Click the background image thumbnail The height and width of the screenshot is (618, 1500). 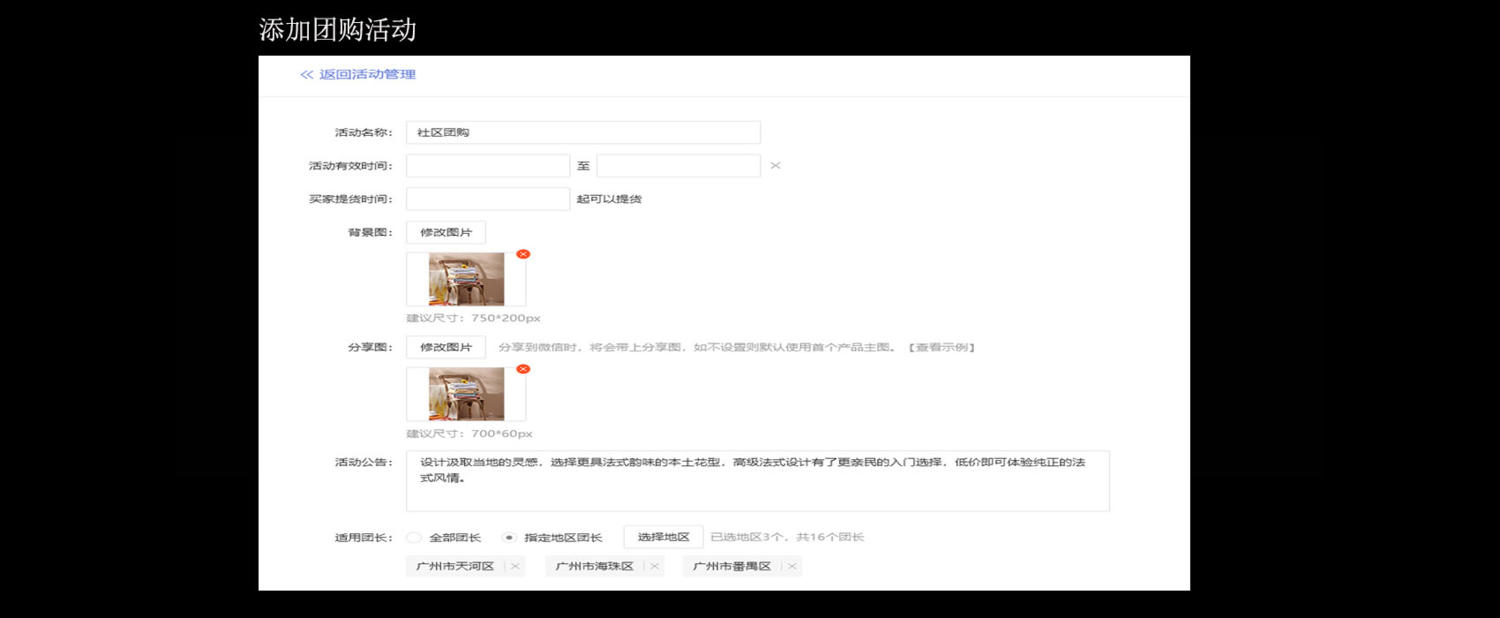coord(466,279)
